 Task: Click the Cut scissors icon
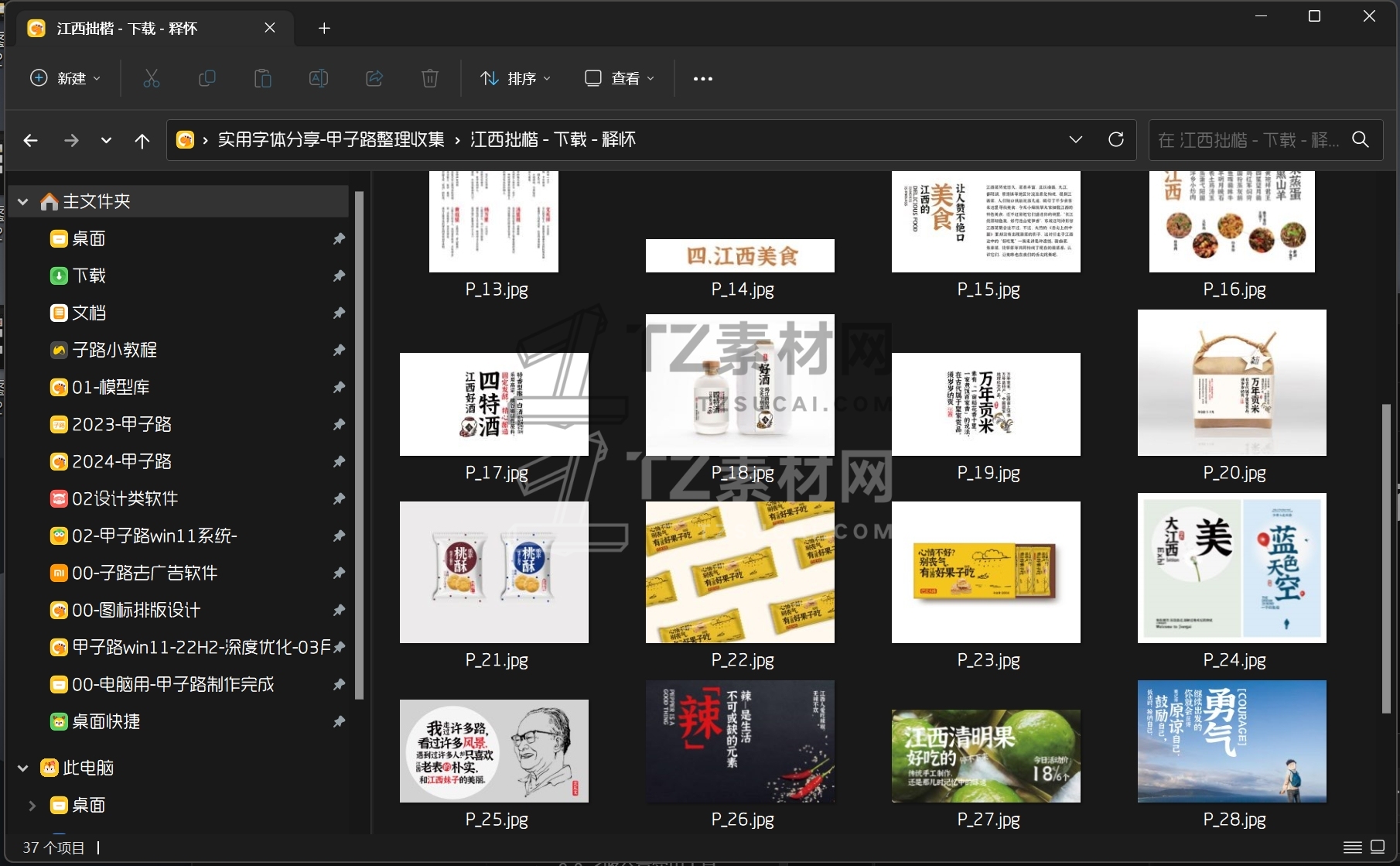coord(151,78)
